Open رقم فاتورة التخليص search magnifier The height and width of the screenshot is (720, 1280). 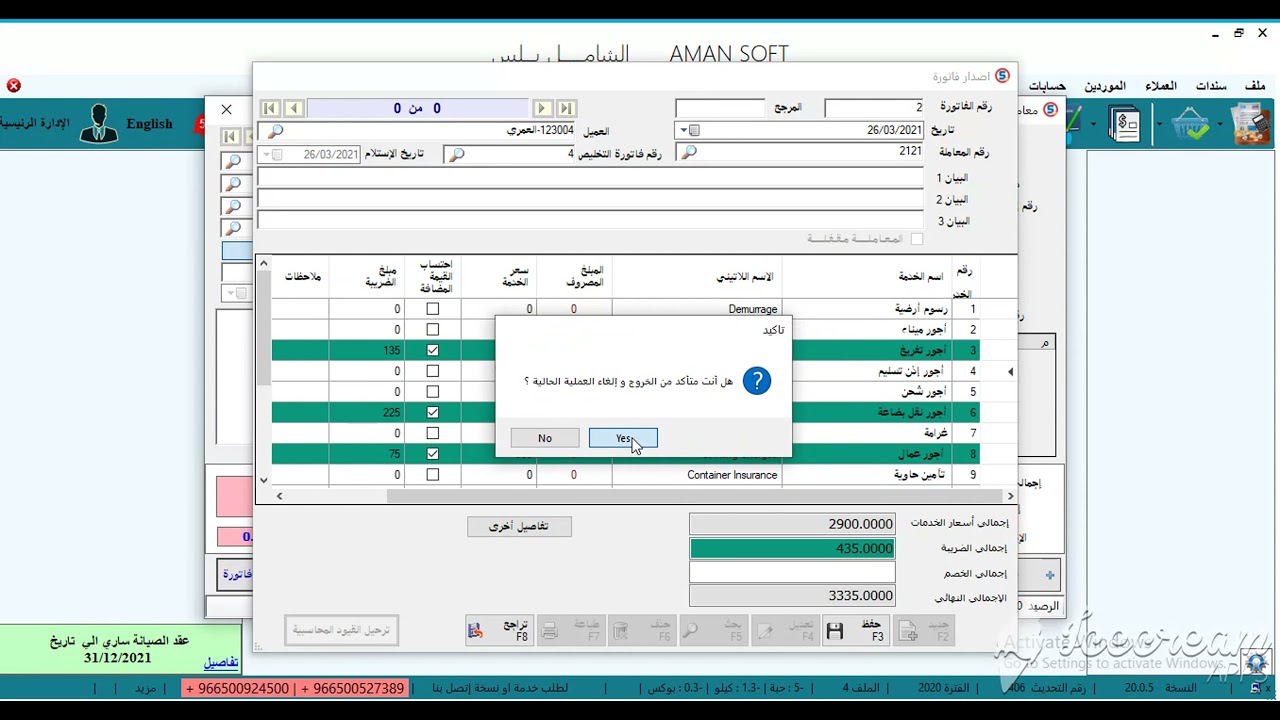[x=456, y=154]
